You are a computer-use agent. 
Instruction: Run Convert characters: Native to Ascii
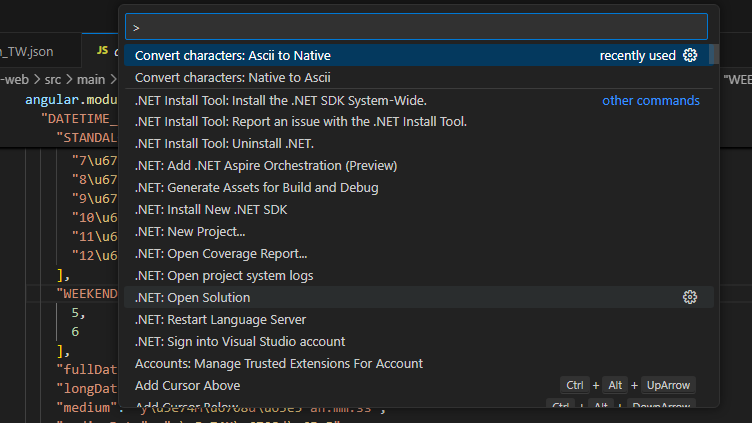pos(419,78)
